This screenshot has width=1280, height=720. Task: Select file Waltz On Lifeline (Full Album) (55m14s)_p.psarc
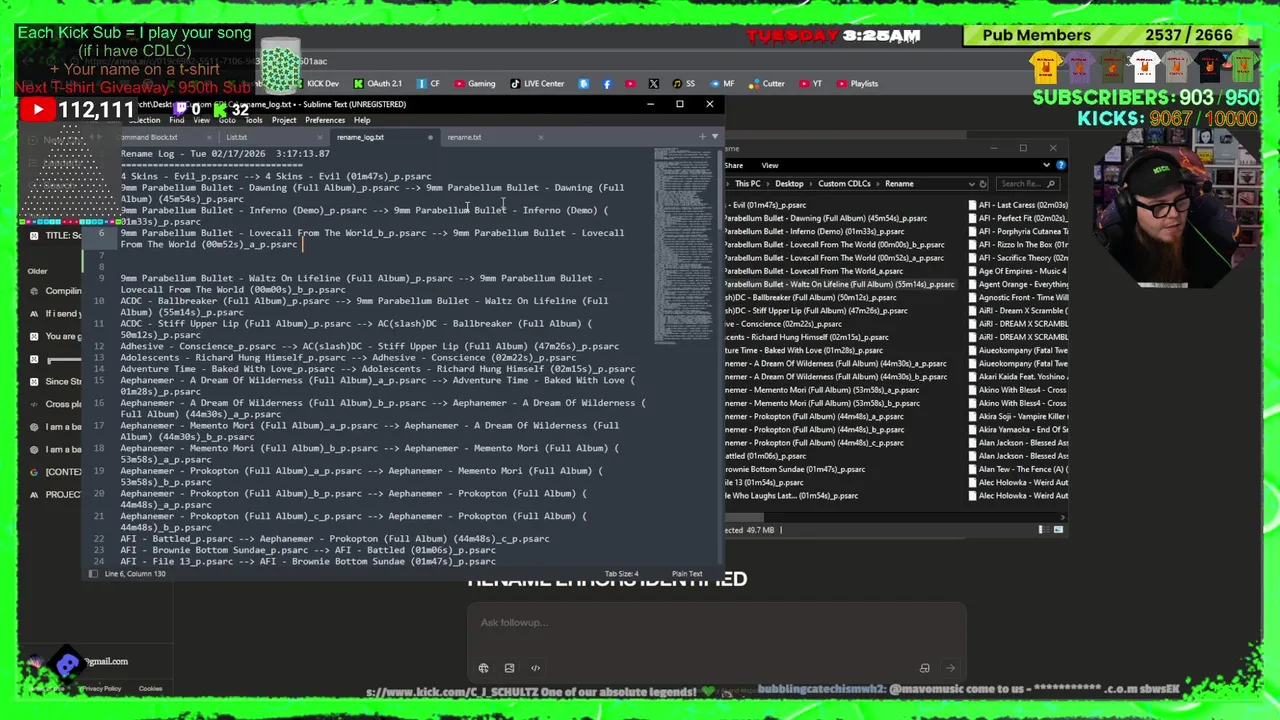click(x=839, y=284)
